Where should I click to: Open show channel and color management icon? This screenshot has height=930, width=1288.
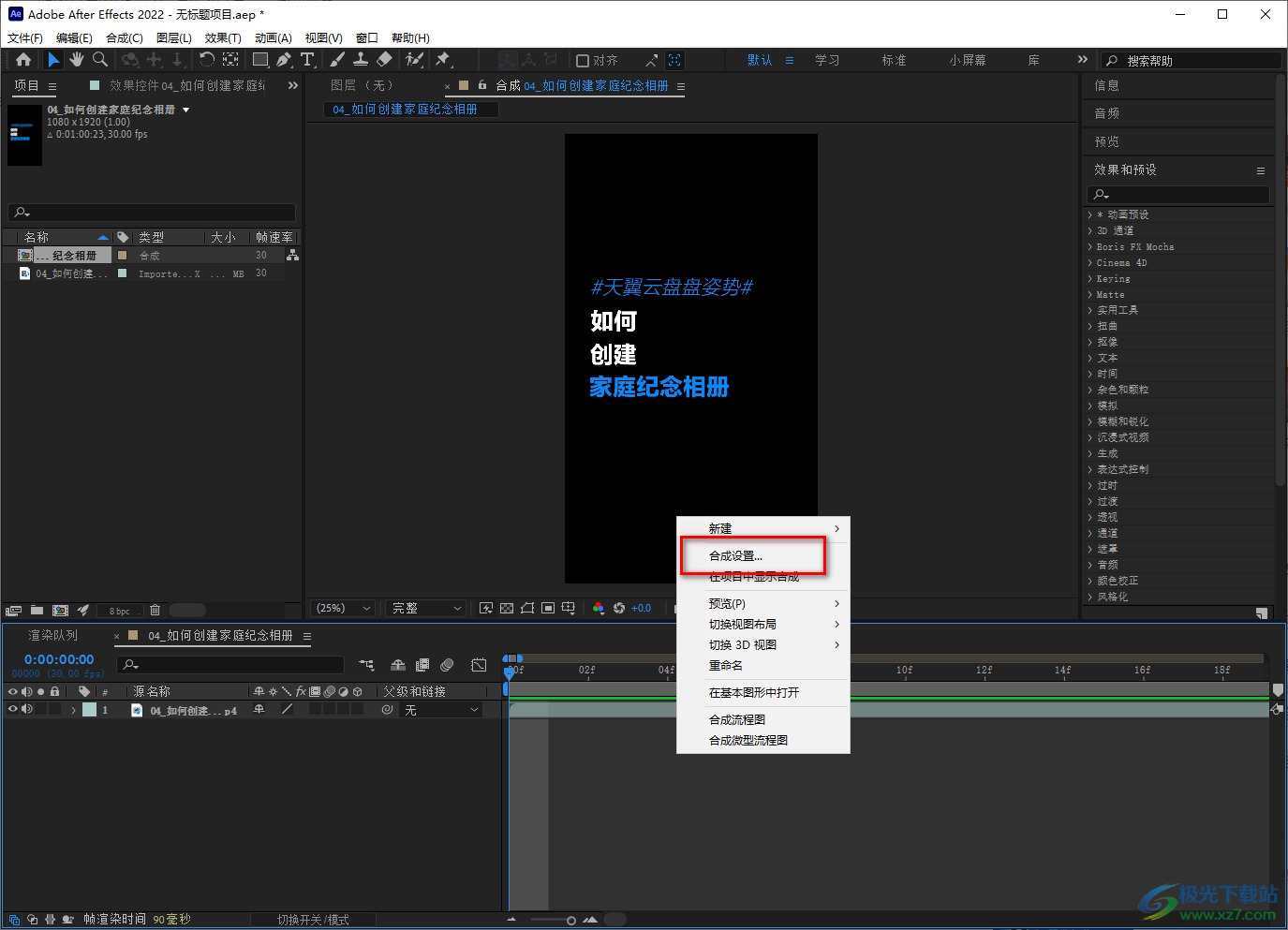(599, 609)
